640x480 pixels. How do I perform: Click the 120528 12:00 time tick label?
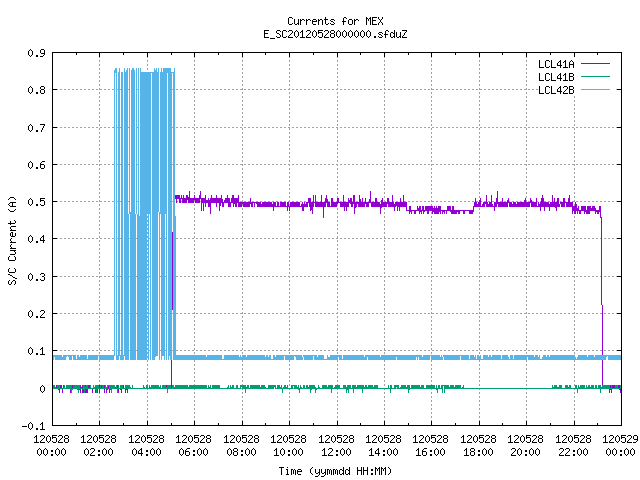pos(336,446)
